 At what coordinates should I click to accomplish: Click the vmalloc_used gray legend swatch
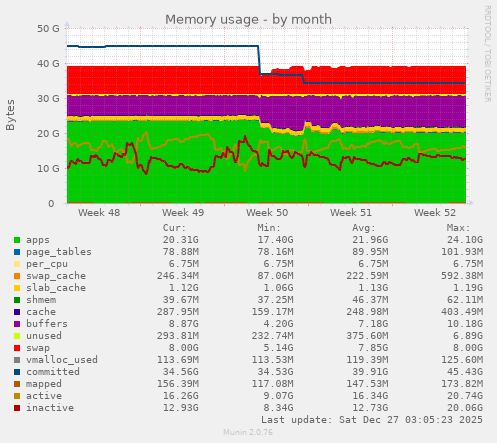coord(17,360)
